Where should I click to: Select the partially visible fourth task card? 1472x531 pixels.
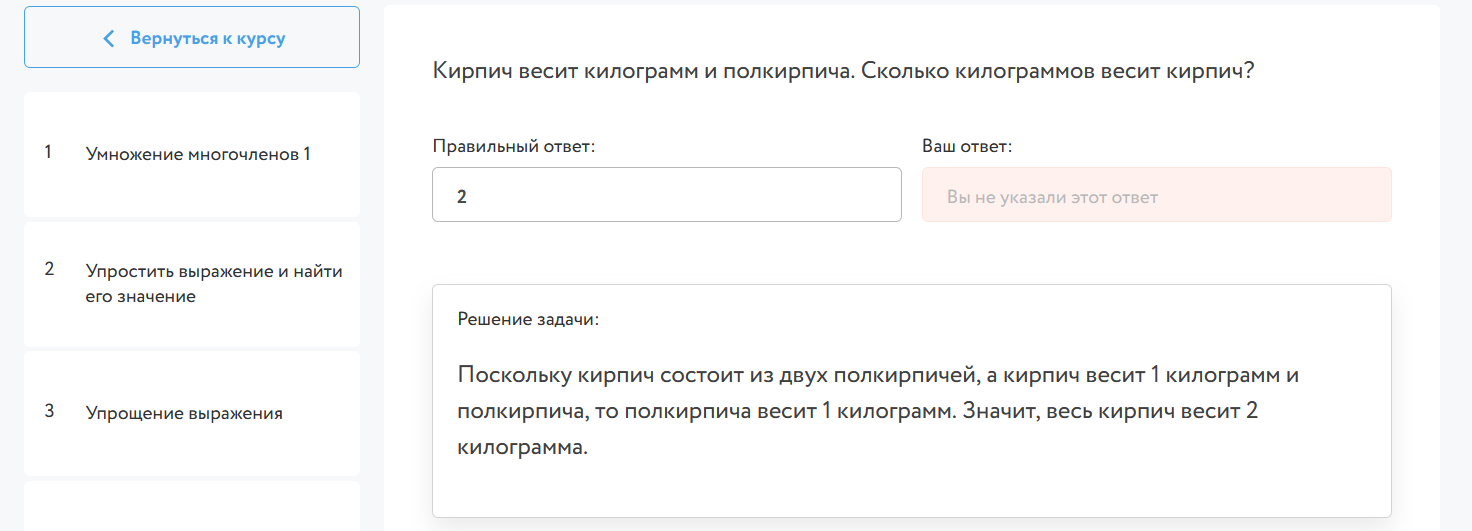[x=191, y=506]
